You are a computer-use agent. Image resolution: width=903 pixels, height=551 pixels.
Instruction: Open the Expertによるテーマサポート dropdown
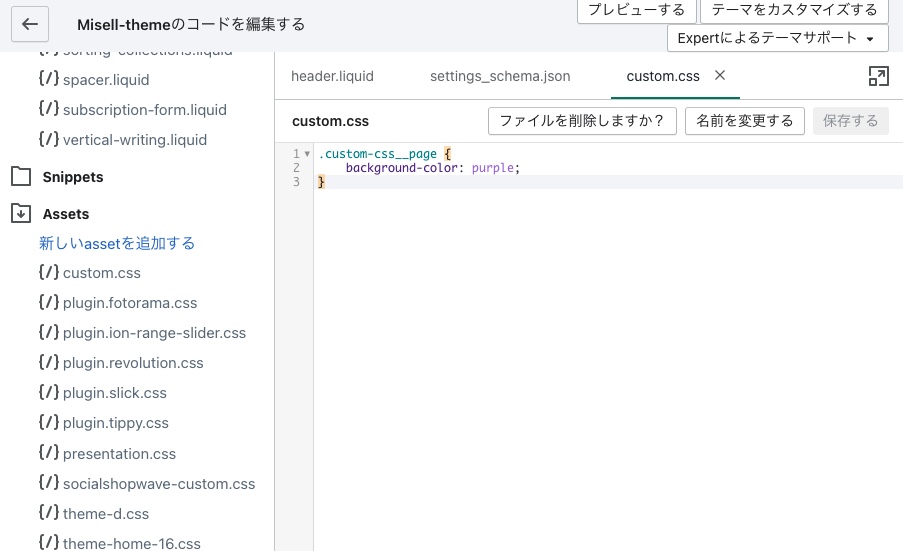click(x=777, y=38)
